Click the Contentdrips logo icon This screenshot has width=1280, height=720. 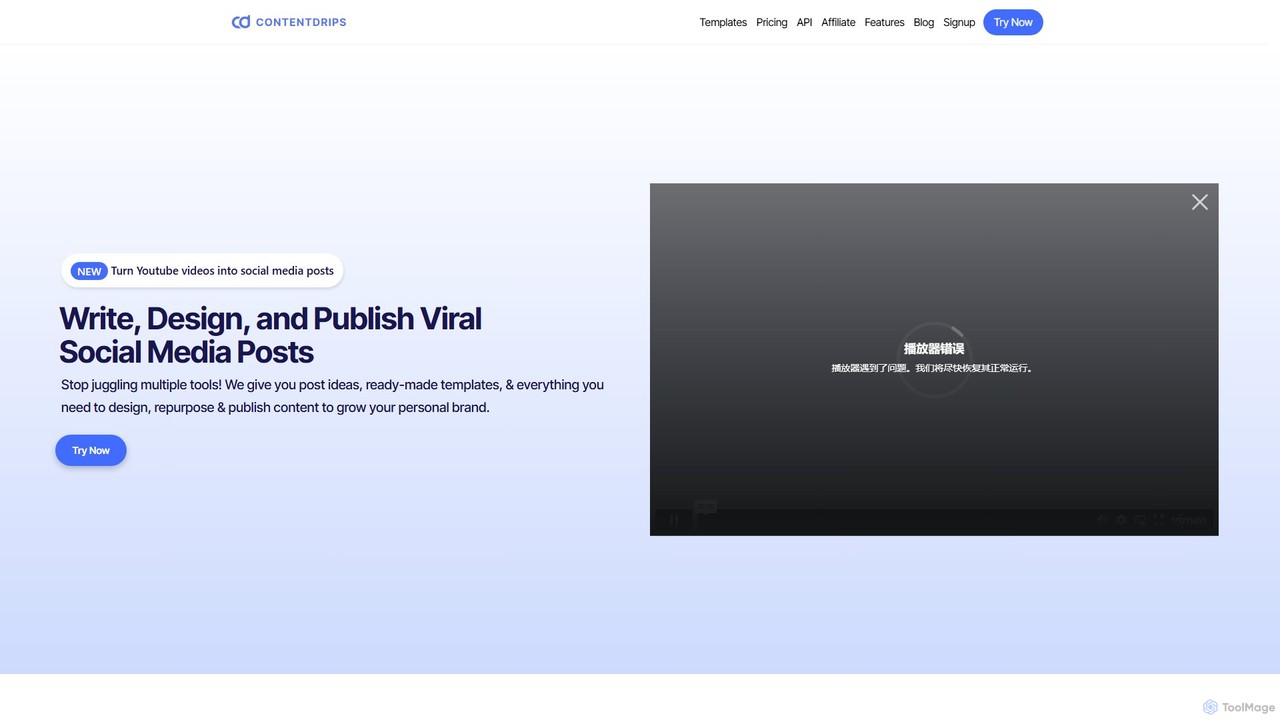pos(241,22)
